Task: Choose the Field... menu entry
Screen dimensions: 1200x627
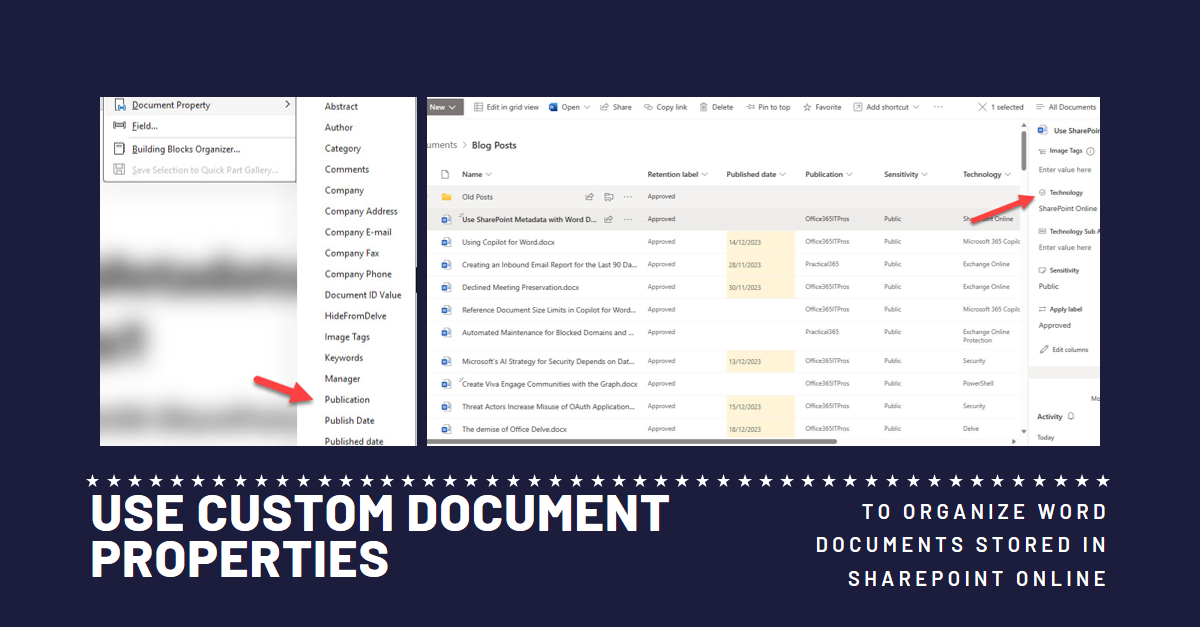Action: click(145, 126)
